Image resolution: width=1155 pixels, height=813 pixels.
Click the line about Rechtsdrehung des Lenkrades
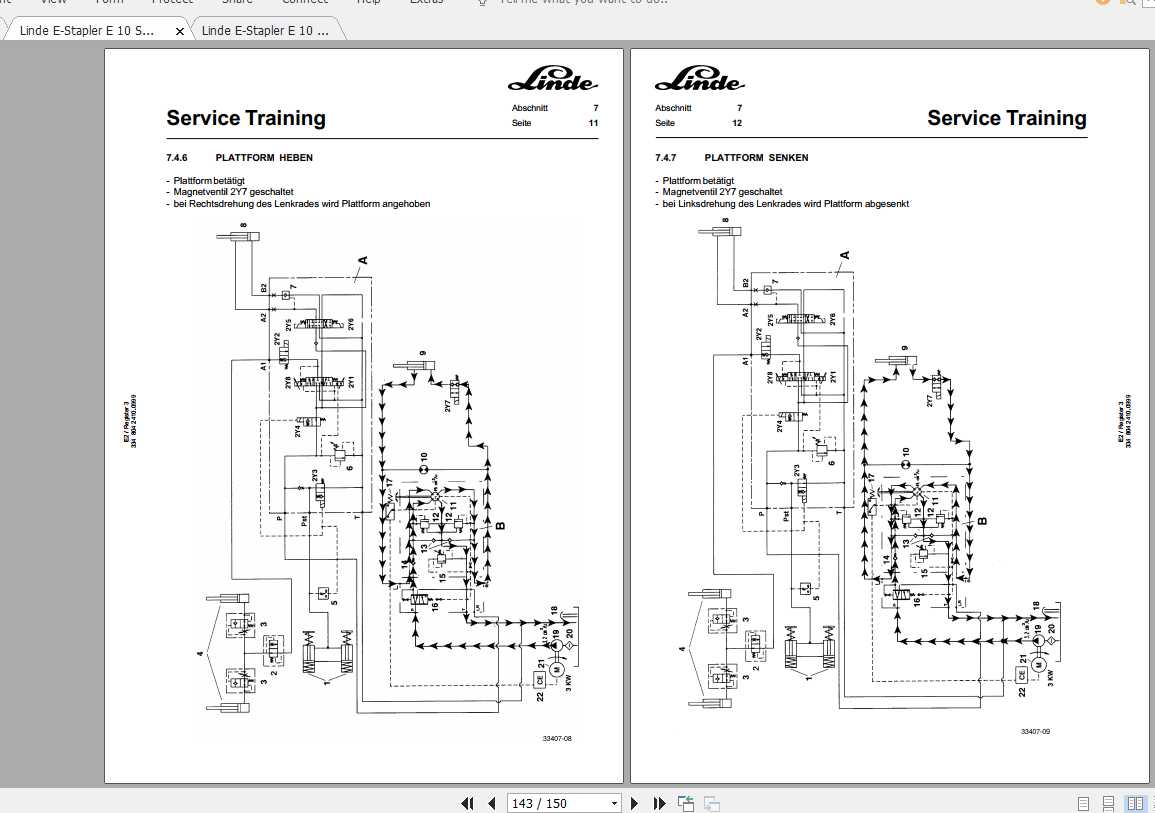pyautogui.click(x=301, y=204)
